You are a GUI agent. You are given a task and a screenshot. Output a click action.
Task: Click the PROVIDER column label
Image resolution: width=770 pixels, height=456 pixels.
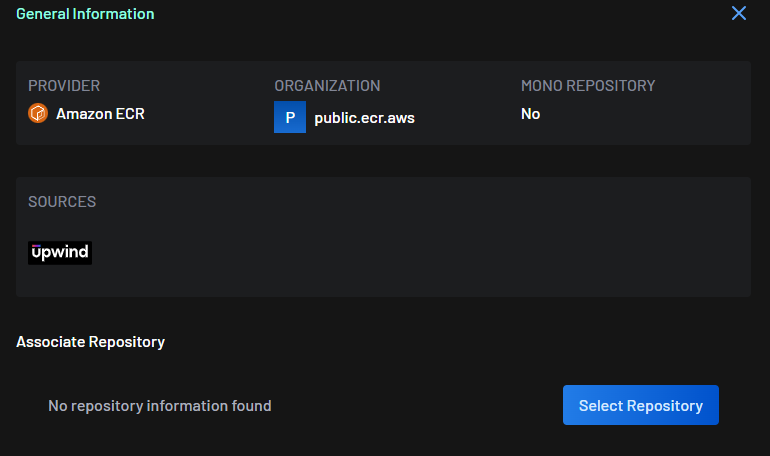pos(64,86)
